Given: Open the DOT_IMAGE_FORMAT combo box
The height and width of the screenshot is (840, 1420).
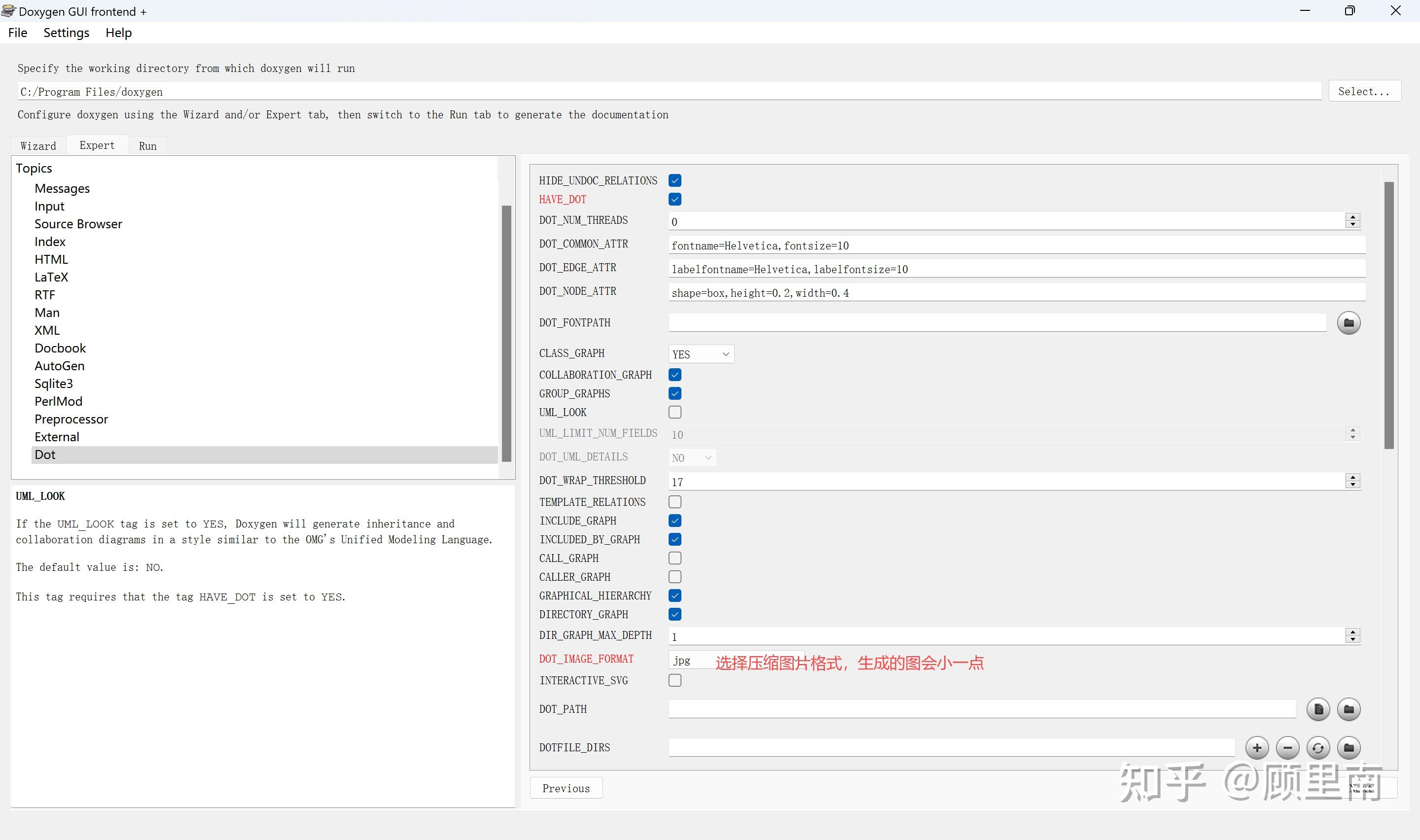Looking at the screenshot, I should [x=690, y=661].
